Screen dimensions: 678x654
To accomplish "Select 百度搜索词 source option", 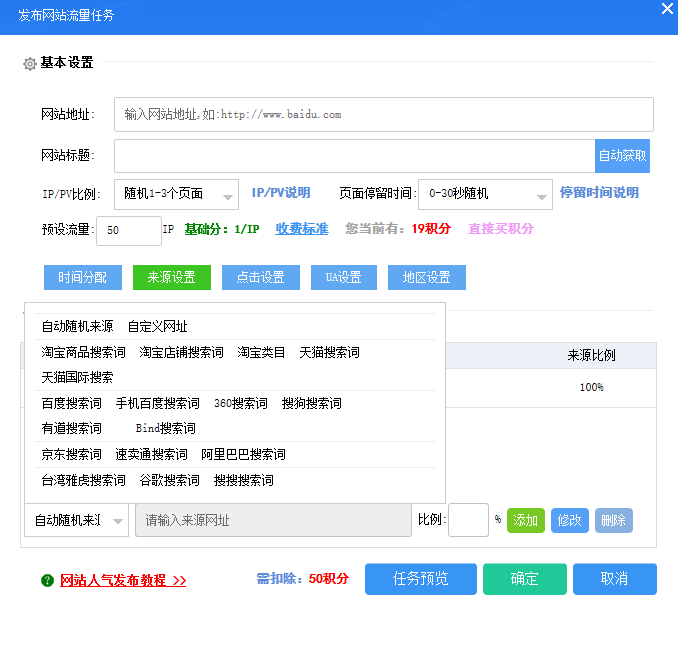I will (x=71, y=403).
